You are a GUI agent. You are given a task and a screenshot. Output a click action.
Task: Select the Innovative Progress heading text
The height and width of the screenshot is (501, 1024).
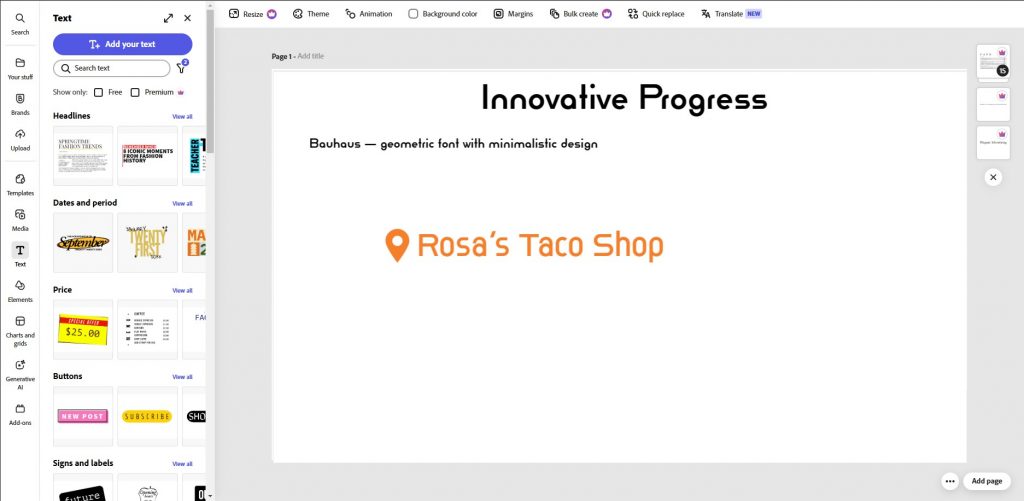[624, 99]
